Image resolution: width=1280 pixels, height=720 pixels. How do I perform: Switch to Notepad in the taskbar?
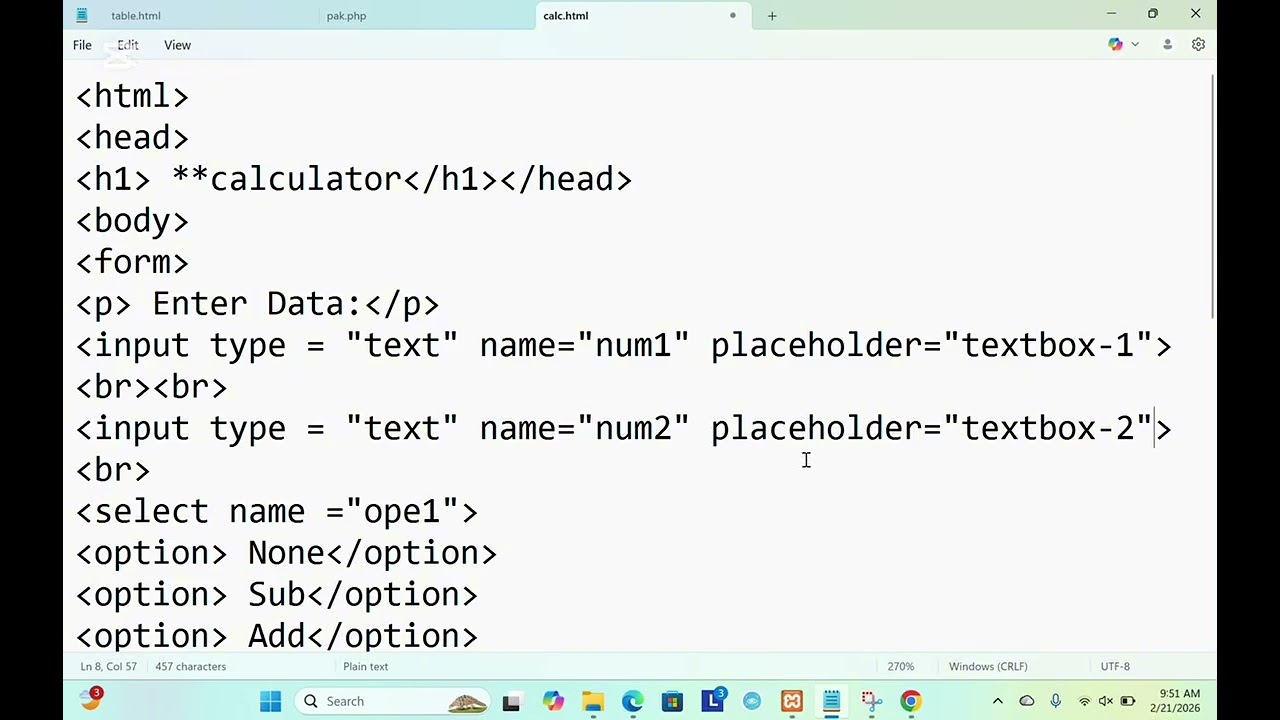click(x=832, y=702)
